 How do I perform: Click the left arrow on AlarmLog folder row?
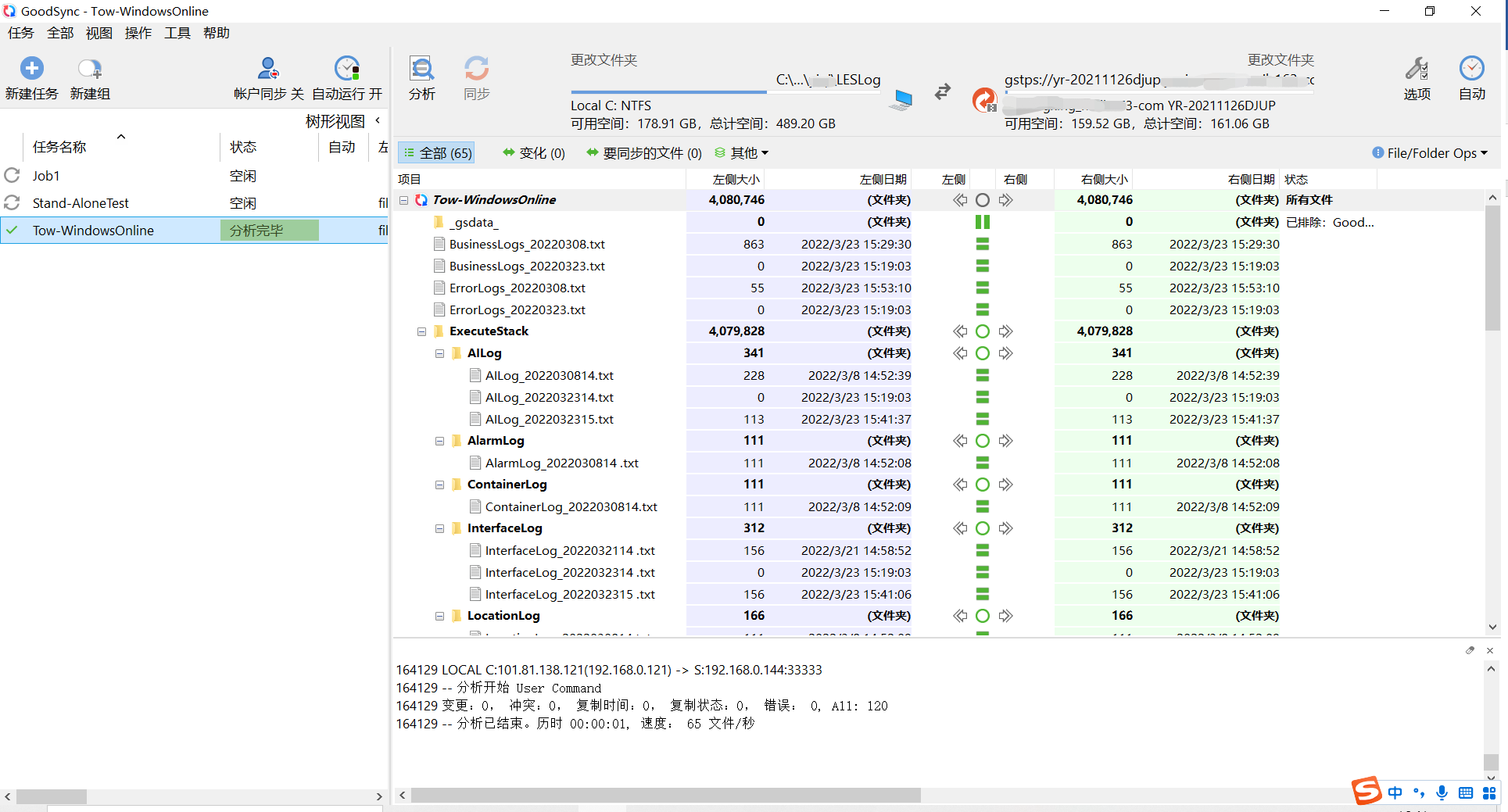[960, 441]
